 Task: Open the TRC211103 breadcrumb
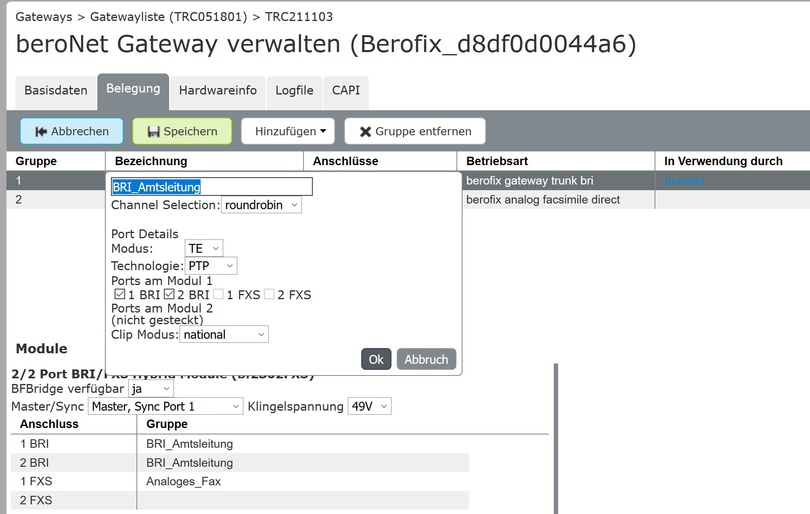[x=299, y=17]
